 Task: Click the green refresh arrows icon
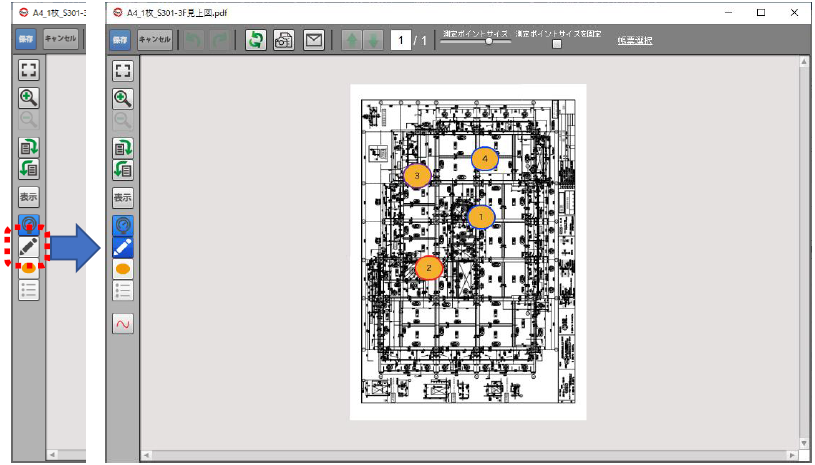(256, 40)
